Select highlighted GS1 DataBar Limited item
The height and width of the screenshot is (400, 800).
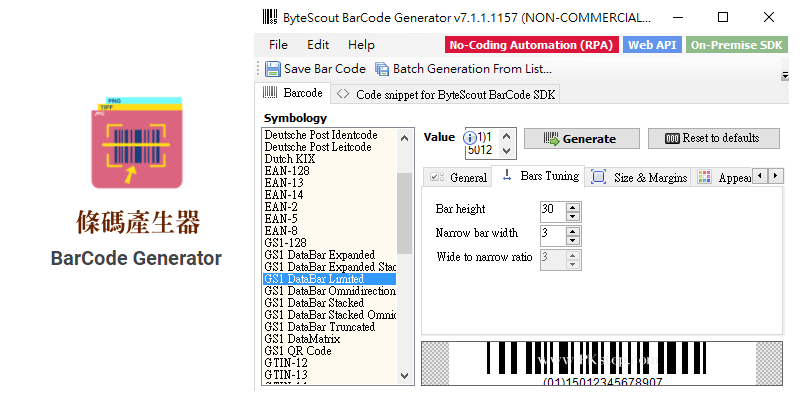click(x=330, y=279)
